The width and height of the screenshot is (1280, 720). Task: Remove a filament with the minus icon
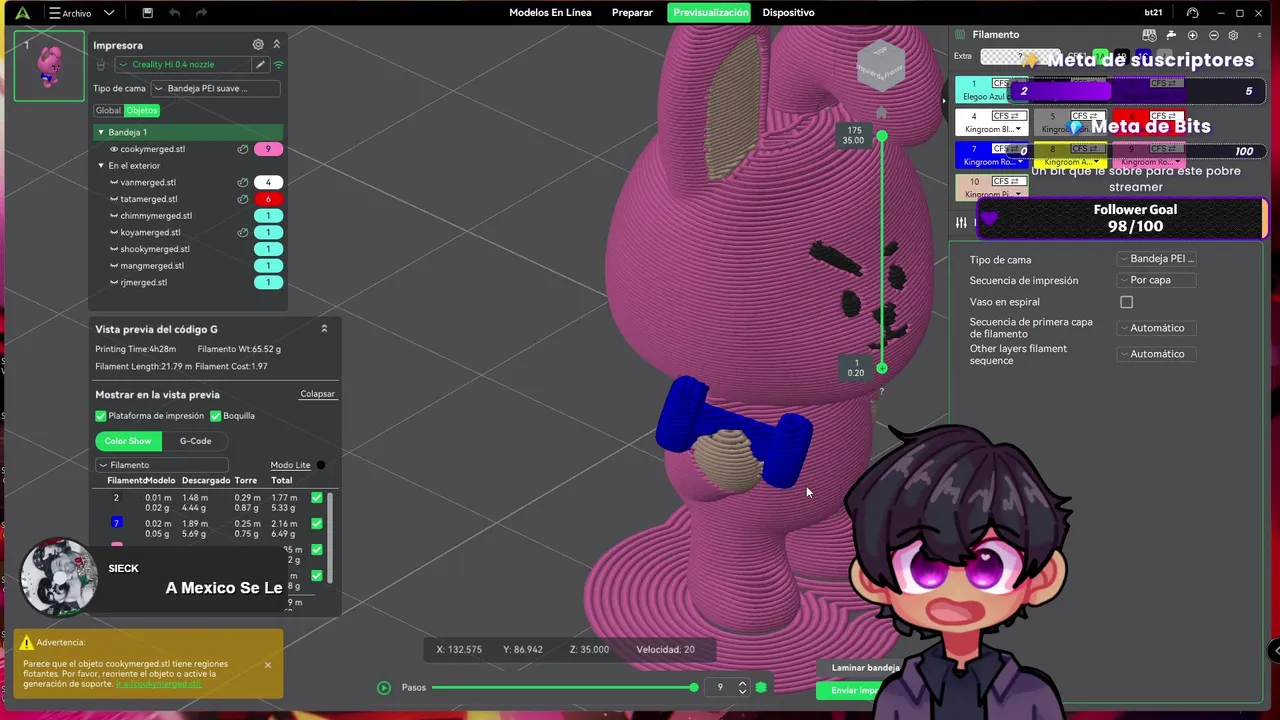pos(1213,35)
